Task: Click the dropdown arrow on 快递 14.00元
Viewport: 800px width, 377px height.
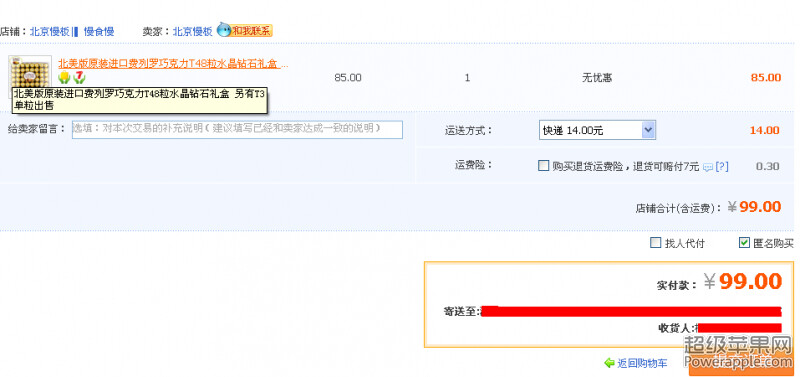Action: [x=648, y=130]
